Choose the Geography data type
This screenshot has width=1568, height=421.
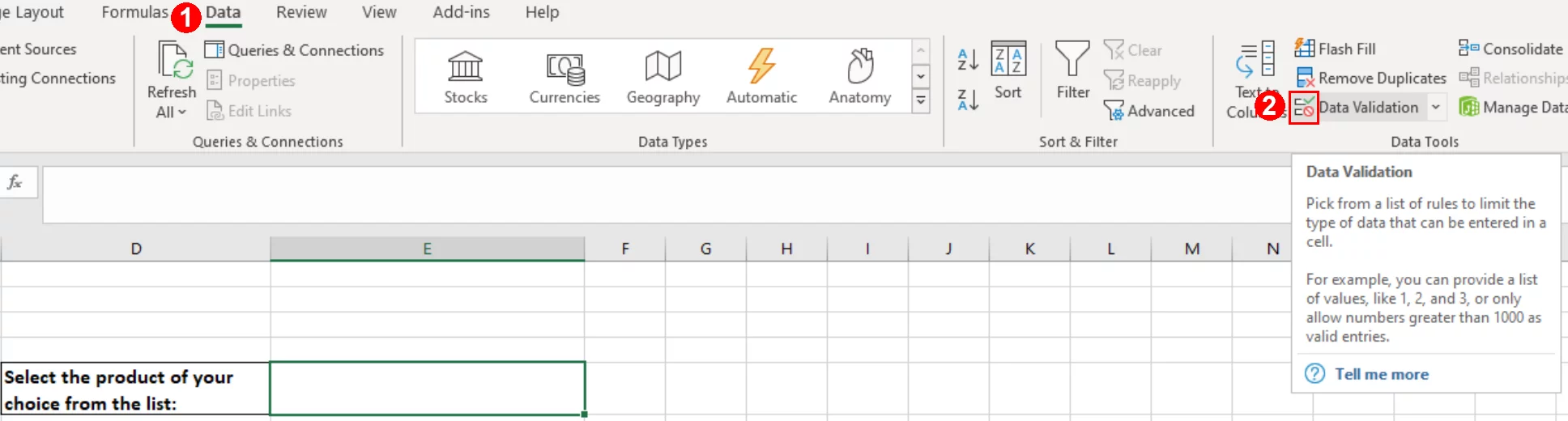(663, 77)
